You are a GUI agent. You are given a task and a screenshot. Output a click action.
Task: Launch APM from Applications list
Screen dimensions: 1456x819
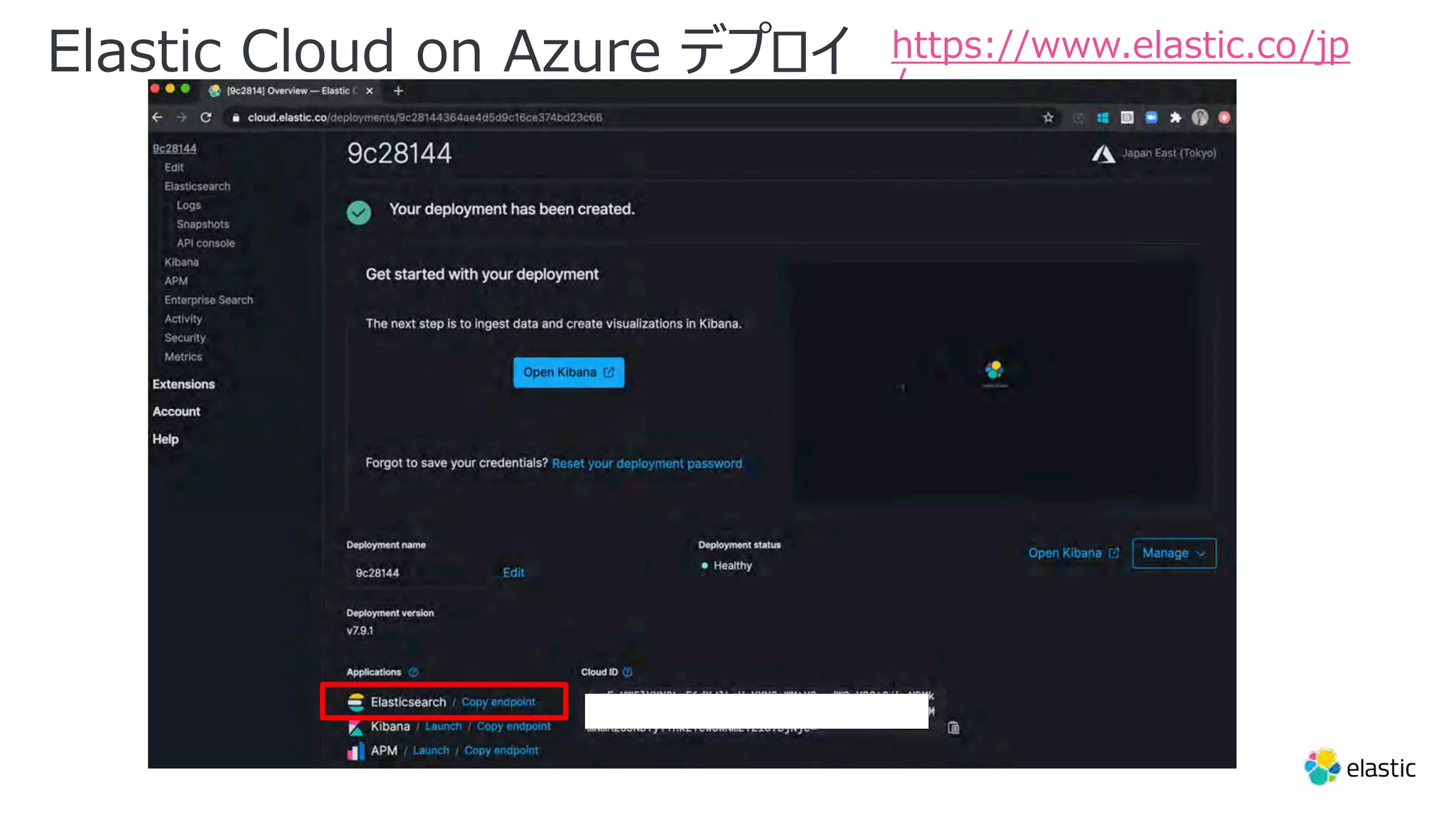(431, 751)
